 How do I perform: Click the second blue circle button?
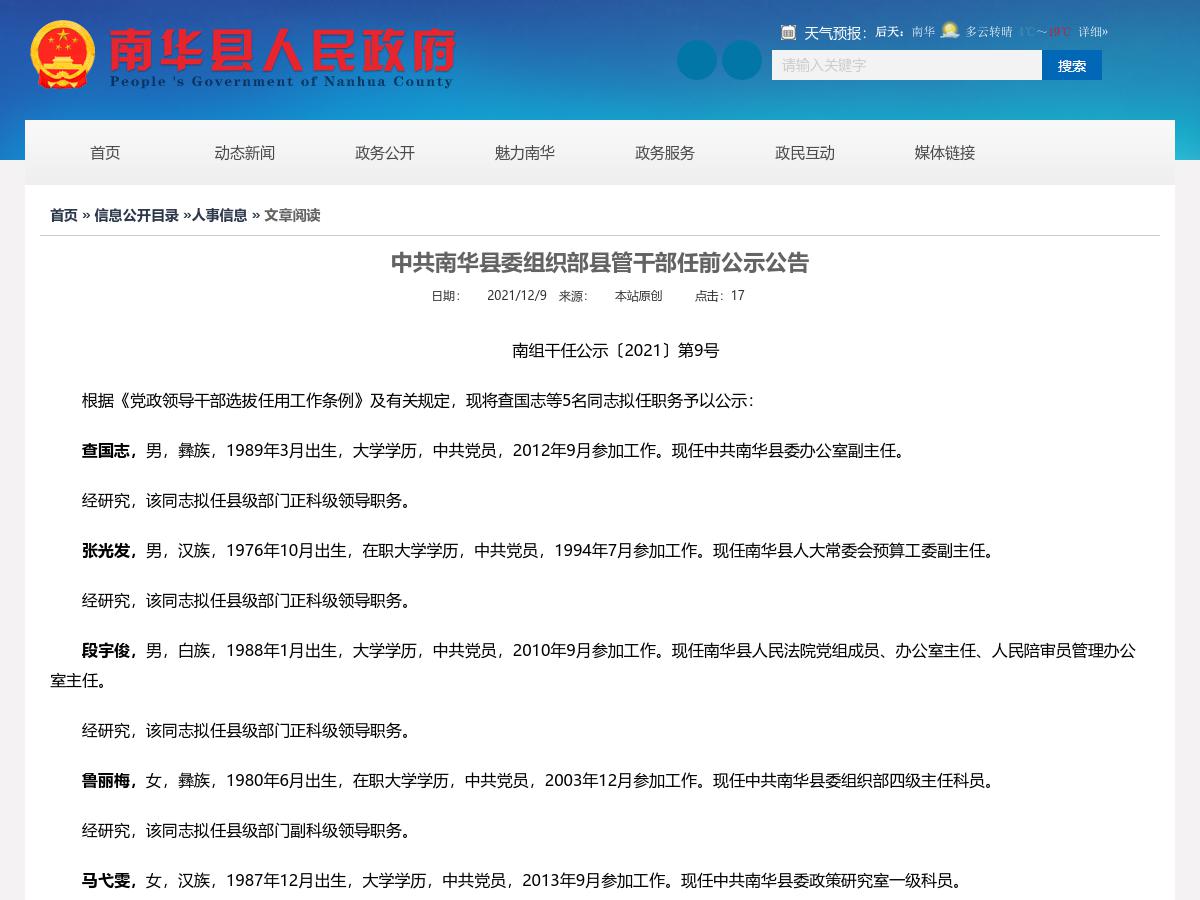coord(742,60)
